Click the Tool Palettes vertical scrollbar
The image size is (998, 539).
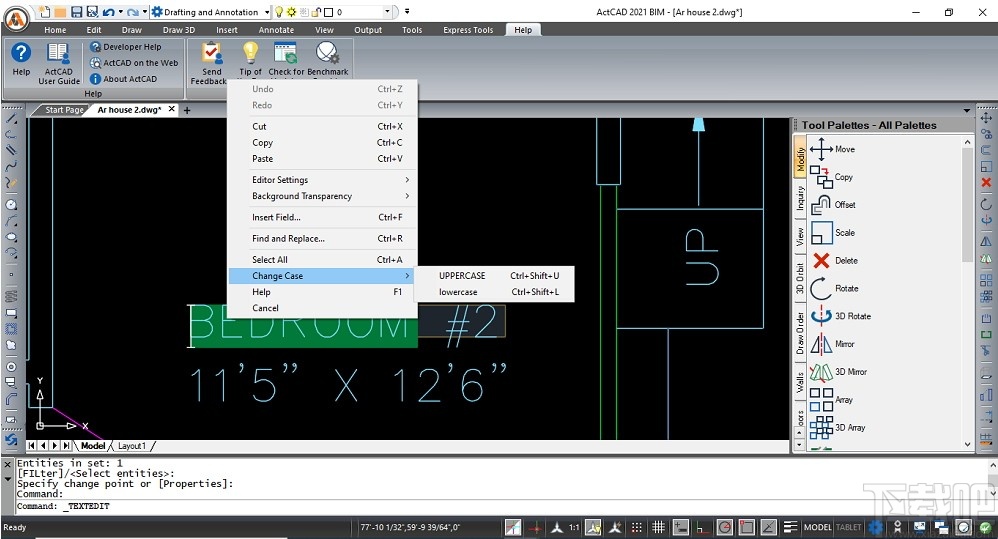tap(967, 200)
